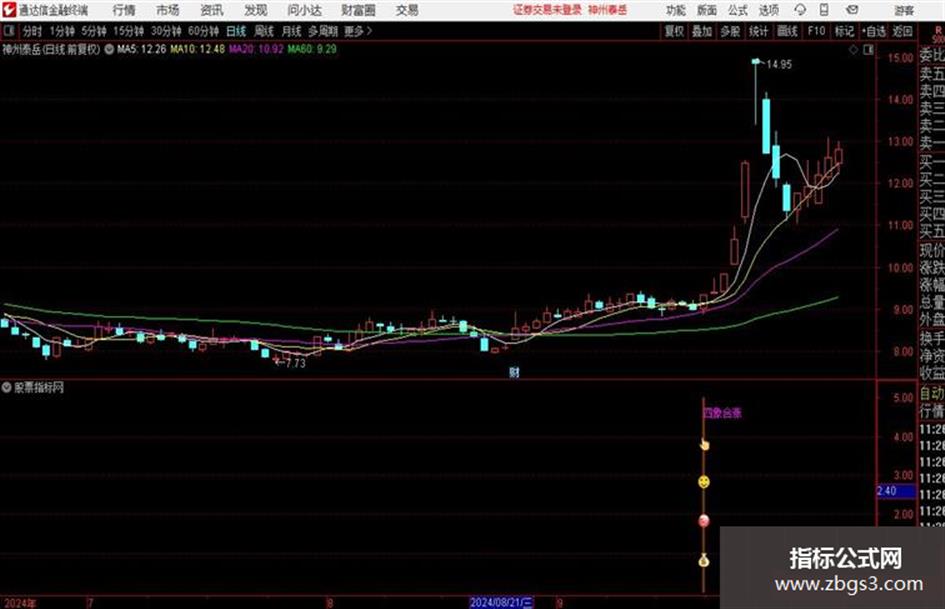This screenshot has width=945, height=609.
Task: Click the gear icon beside 股票指标网
Action: (7, 388)
